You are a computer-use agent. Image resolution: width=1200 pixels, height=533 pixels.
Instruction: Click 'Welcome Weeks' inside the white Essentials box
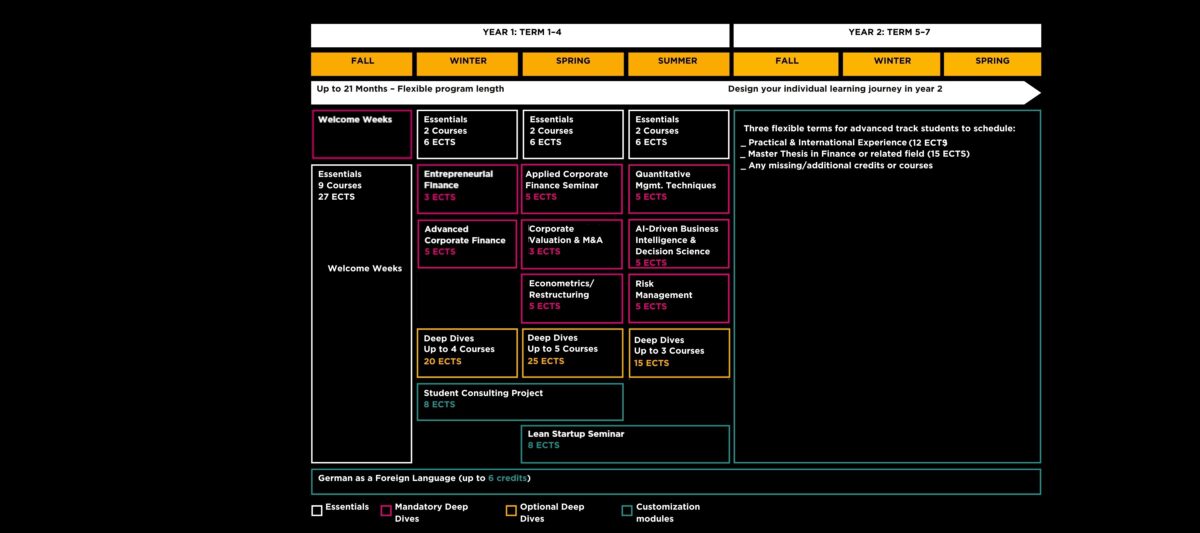(365, 269)
